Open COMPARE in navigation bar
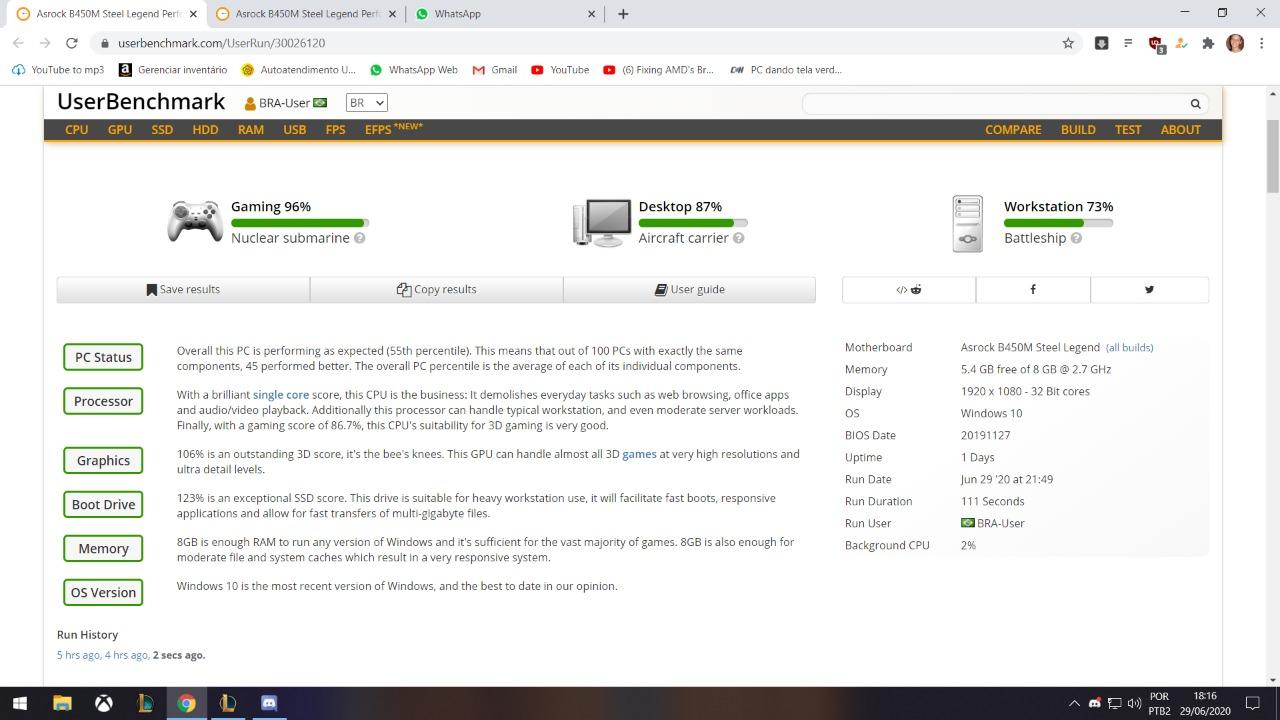This screenshot has height=720, width=1280. pyautogui.click(x=1013, y=130)
